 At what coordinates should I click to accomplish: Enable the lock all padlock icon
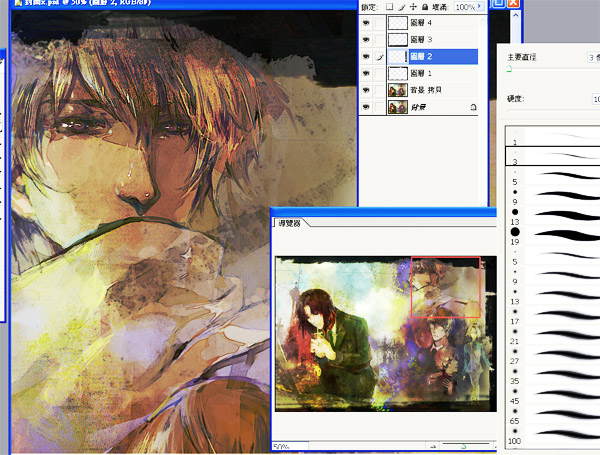pyautogui.click(x=425, y=7)
